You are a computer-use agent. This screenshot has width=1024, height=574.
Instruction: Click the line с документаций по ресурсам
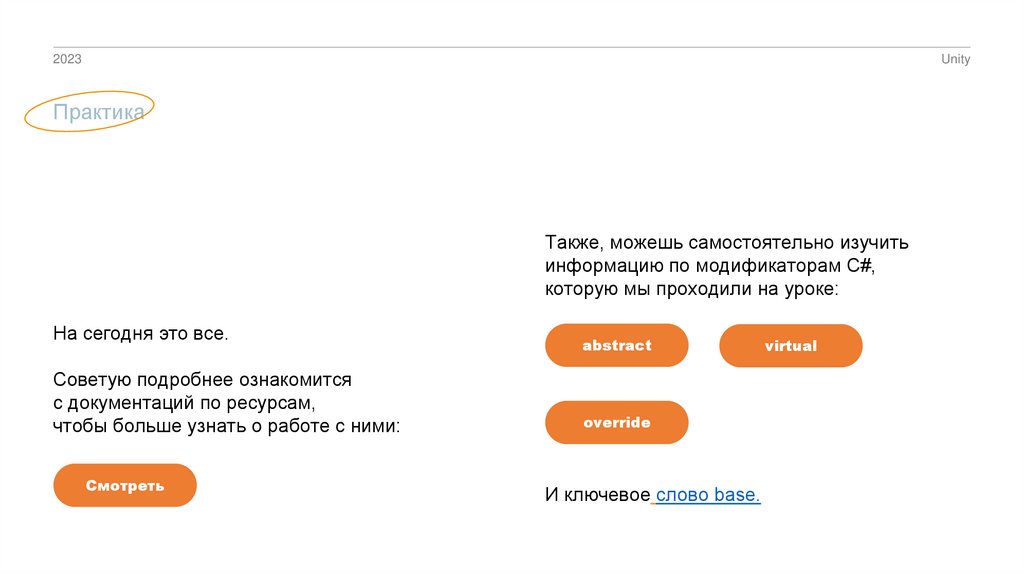pyautogui.click(x=184, y=403)
